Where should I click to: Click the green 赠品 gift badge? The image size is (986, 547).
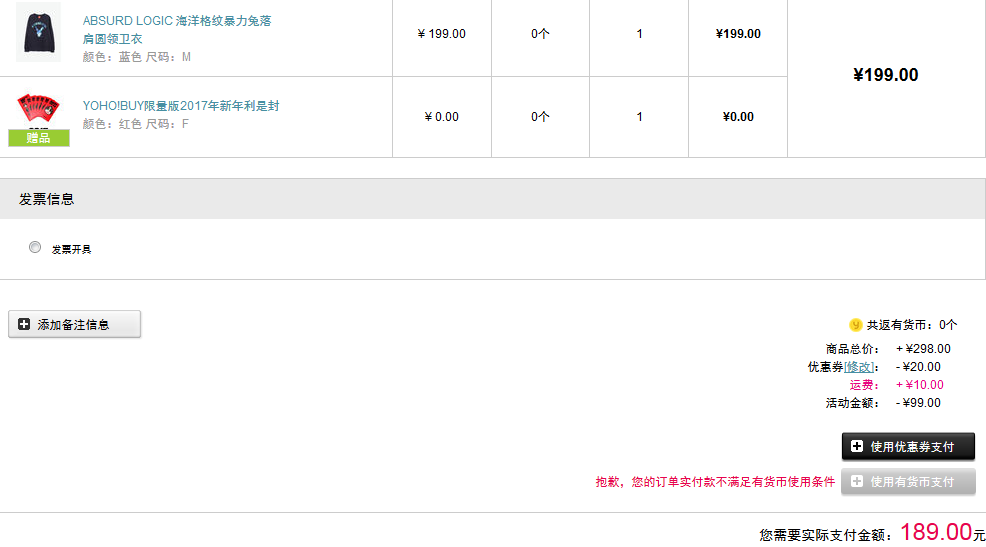(x=39, y=138)
